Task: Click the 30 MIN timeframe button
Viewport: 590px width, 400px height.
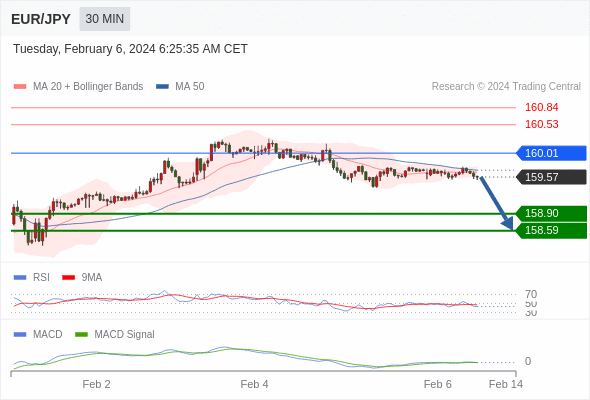Action: pos(105,19)
